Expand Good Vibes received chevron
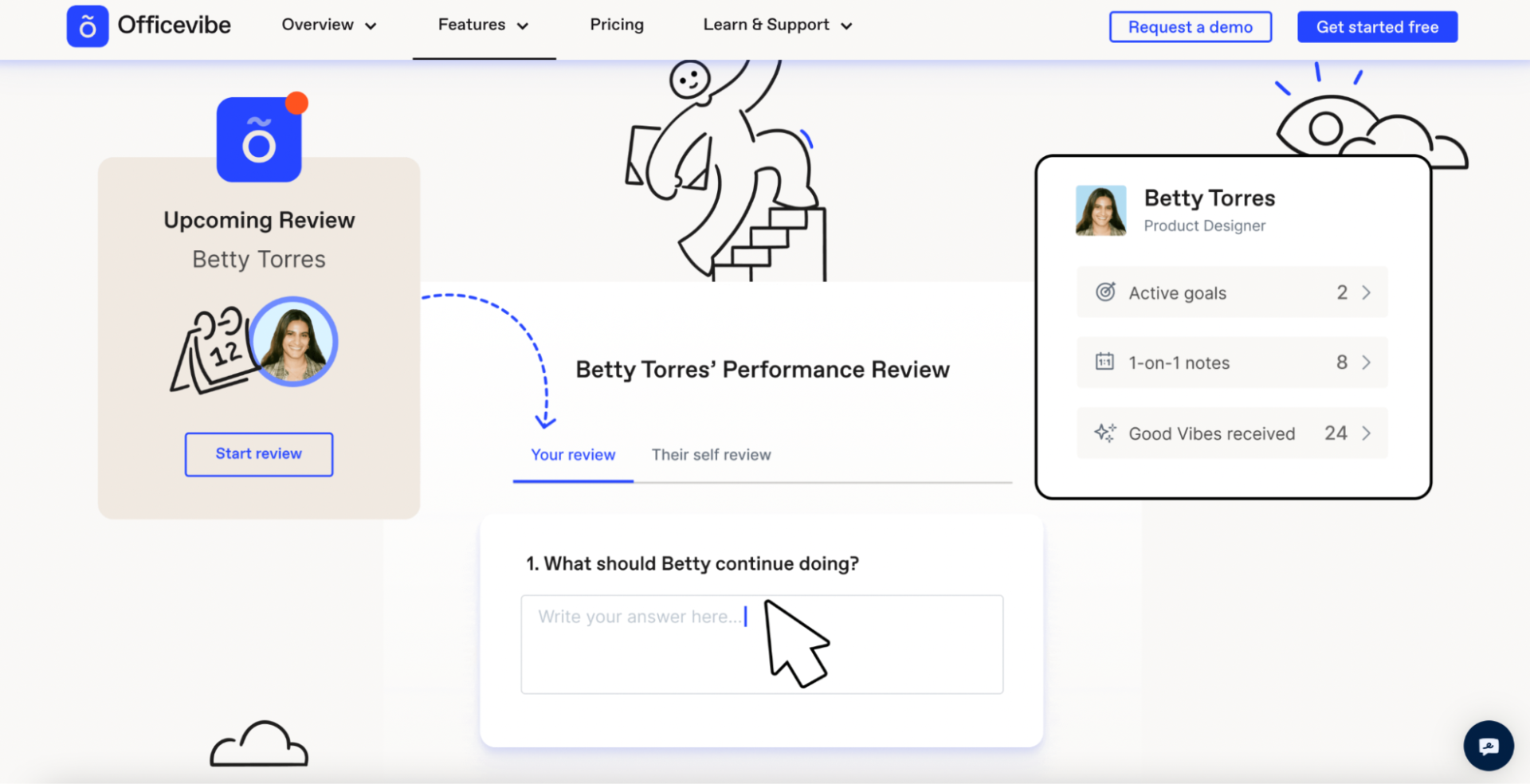1530x784 pixels. pyautogui.click(x=1366, y=433)
